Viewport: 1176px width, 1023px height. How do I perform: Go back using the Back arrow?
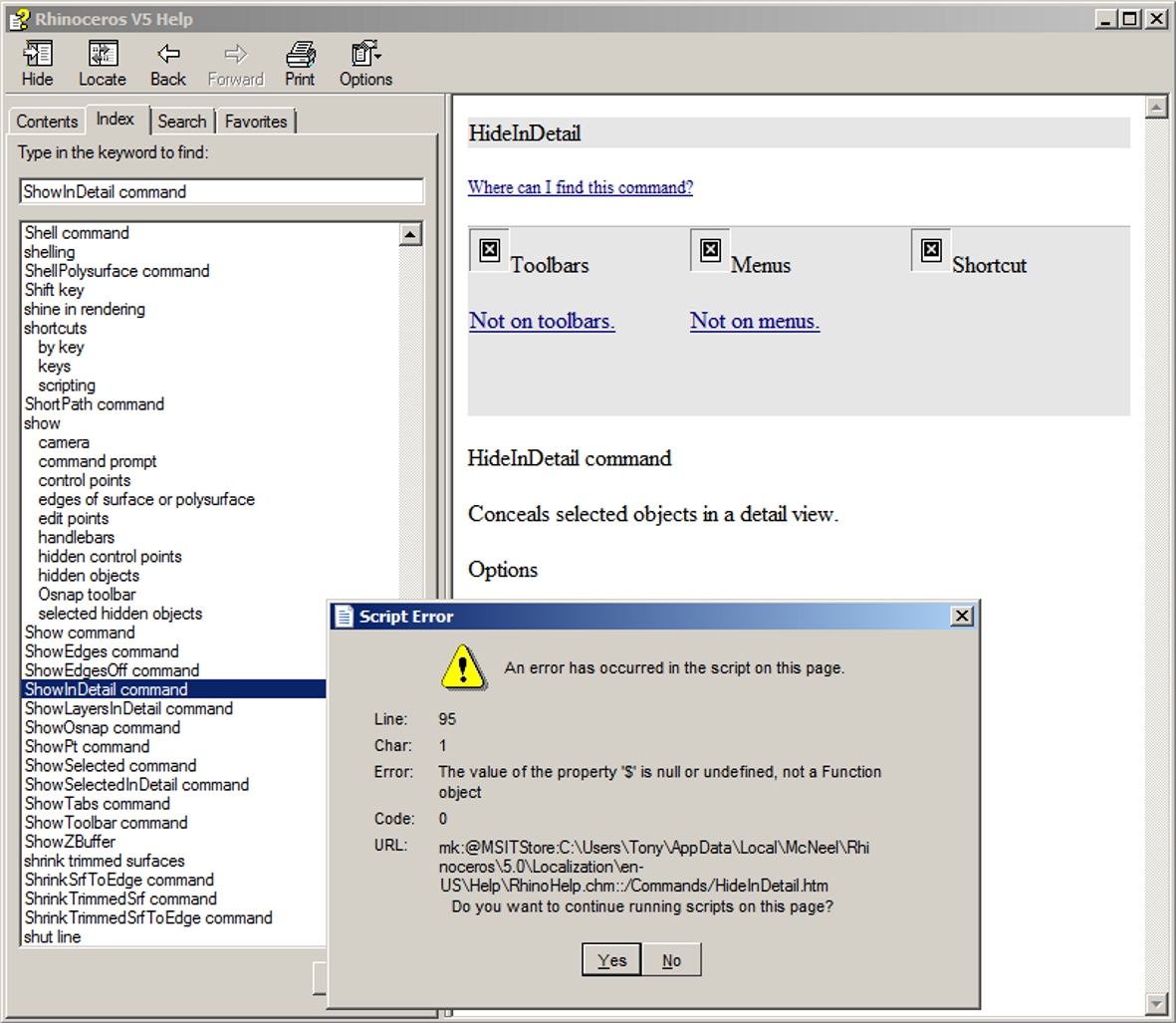point(168,54)
